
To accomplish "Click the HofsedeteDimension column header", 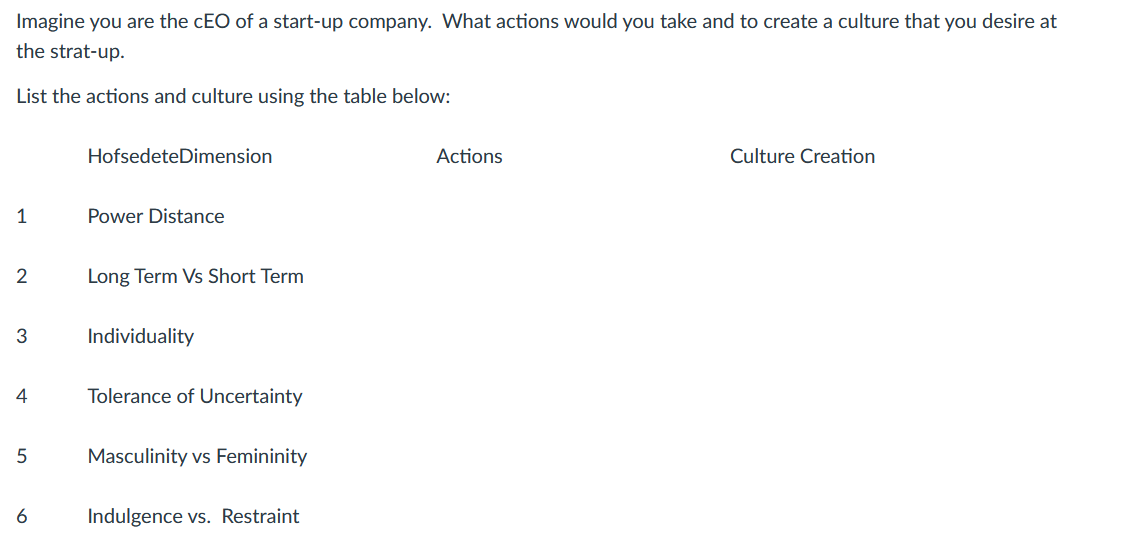I will click(179, 156).
